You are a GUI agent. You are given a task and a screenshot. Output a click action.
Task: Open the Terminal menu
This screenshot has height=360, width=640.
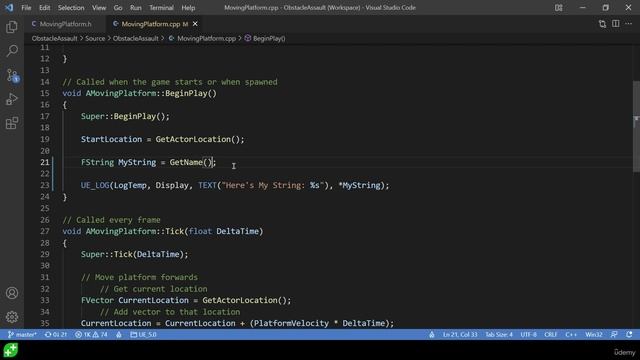161,8
